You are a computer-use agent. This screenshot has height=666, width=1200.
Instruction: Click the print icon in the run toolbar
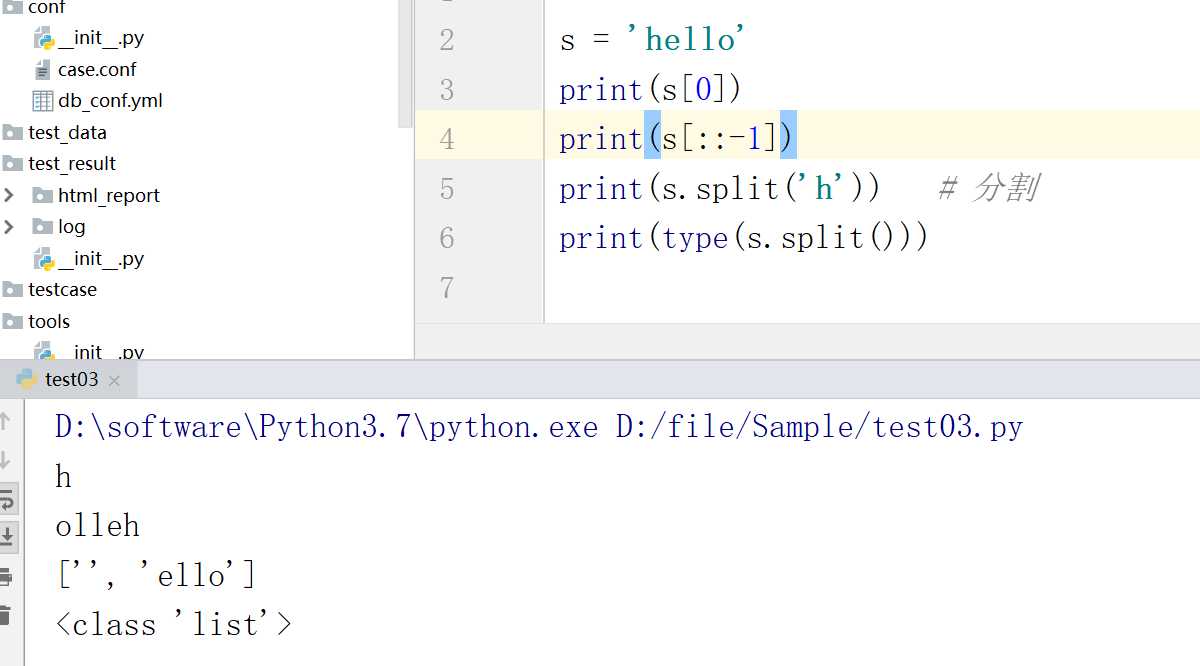coord(6,577)
